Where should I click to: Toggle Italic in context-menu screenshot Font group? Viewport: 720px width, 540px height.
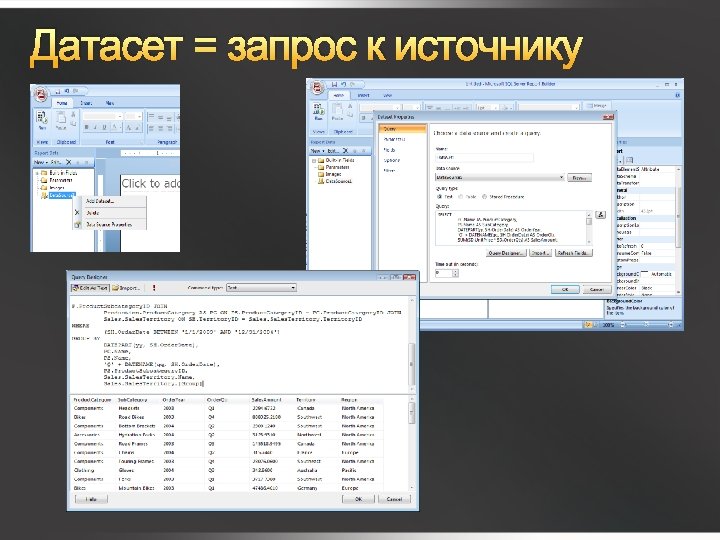tap(95, 127)
